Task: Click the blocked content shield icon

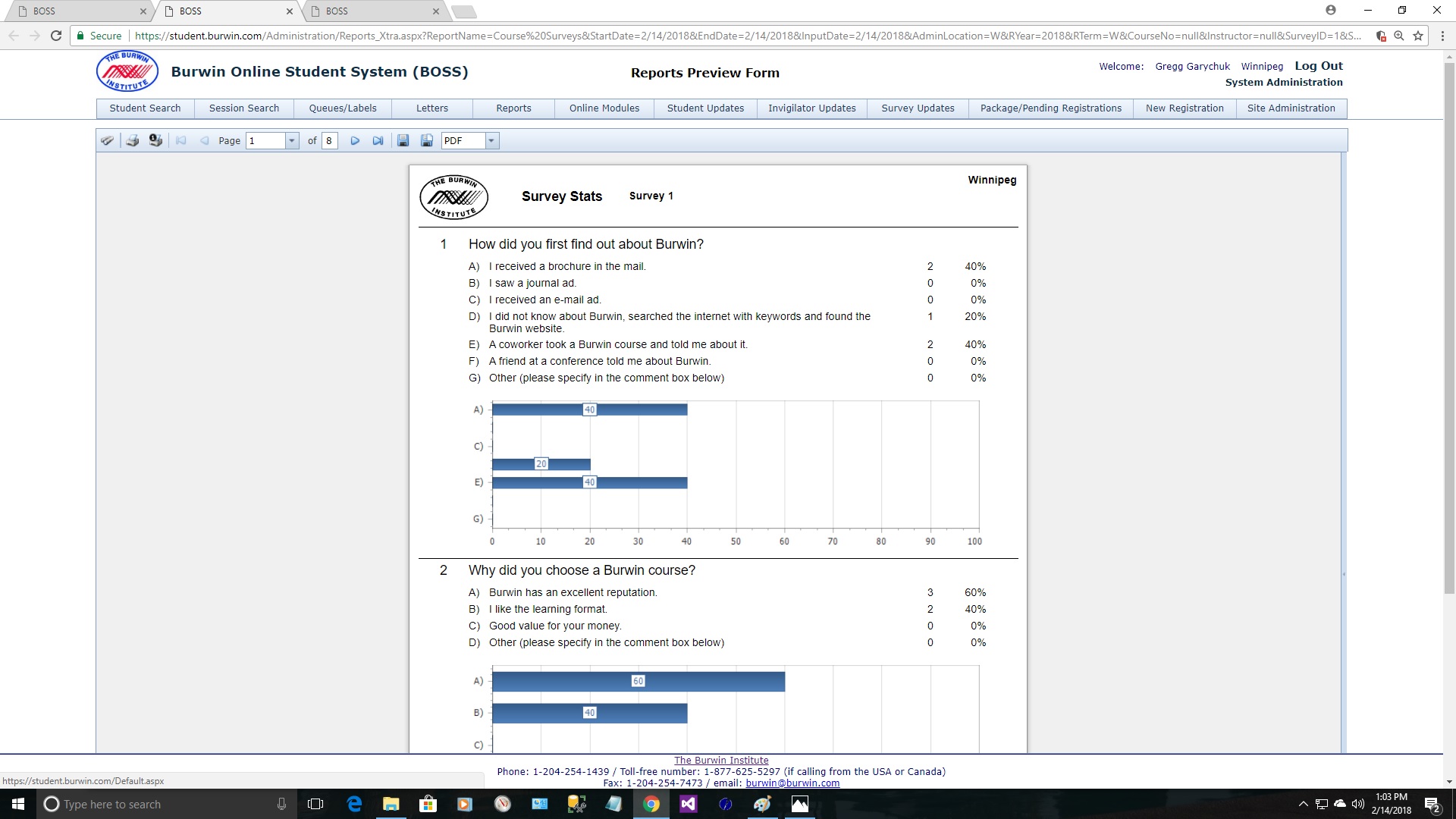Action: (x=1381, y=36)
